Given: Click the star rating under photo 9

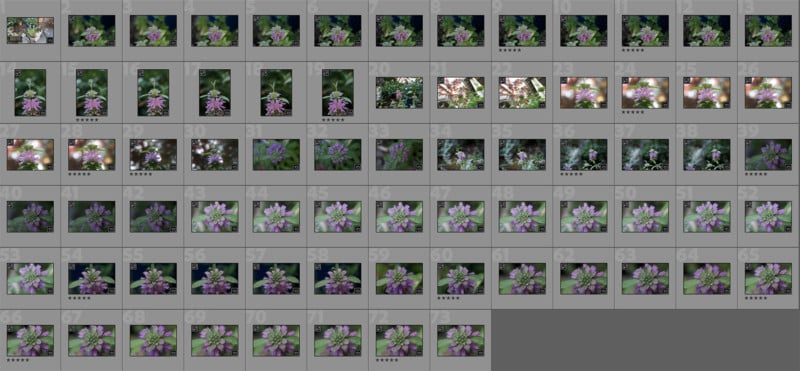Looking at the screenshot, I should point(510,50).
